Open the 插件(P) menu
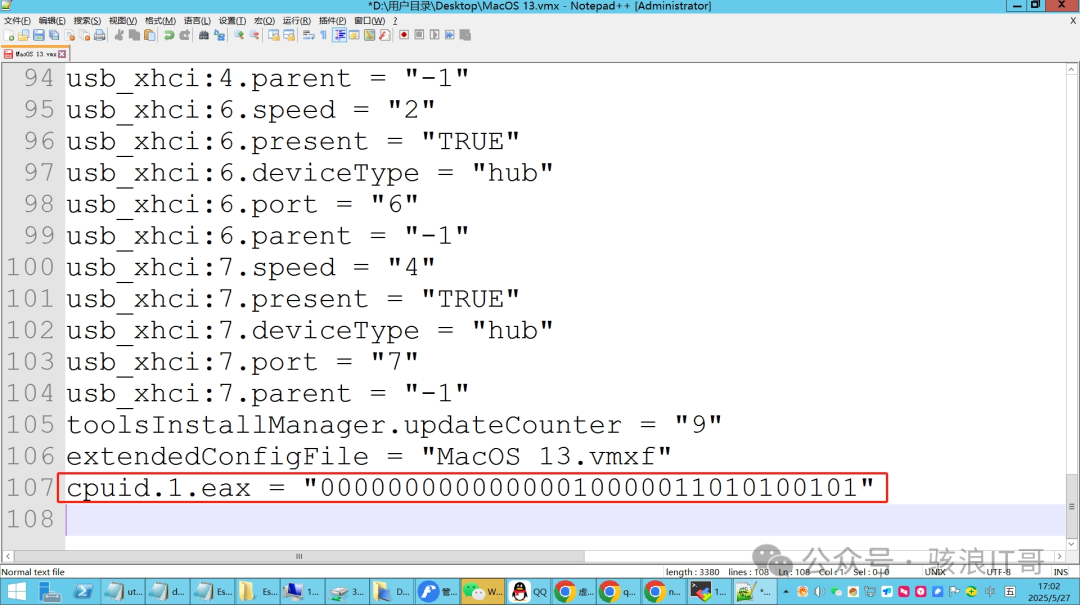This screenshot has width=1080, height=605. point(332,21)
